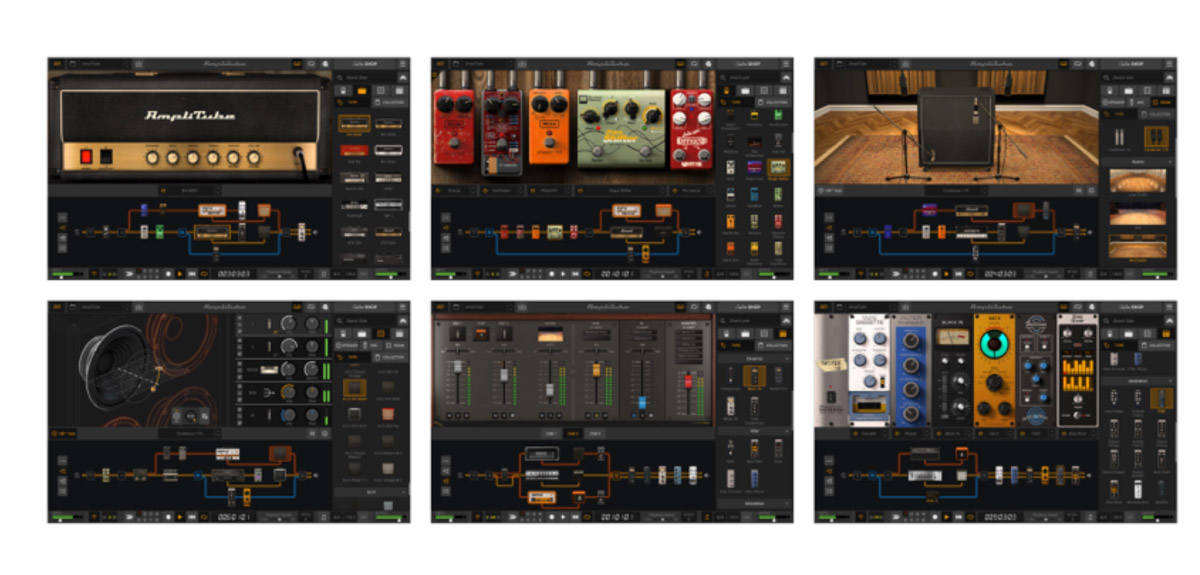
Task: Select rack category icon in pedalboard browser
Action: [781, 90]
